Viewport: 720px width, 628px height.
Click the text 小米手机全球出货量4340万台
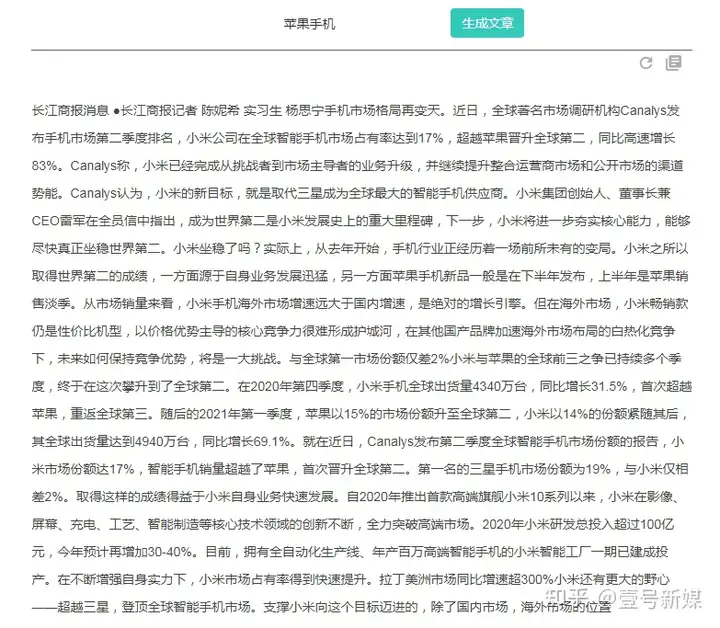[x=441, y=386]
